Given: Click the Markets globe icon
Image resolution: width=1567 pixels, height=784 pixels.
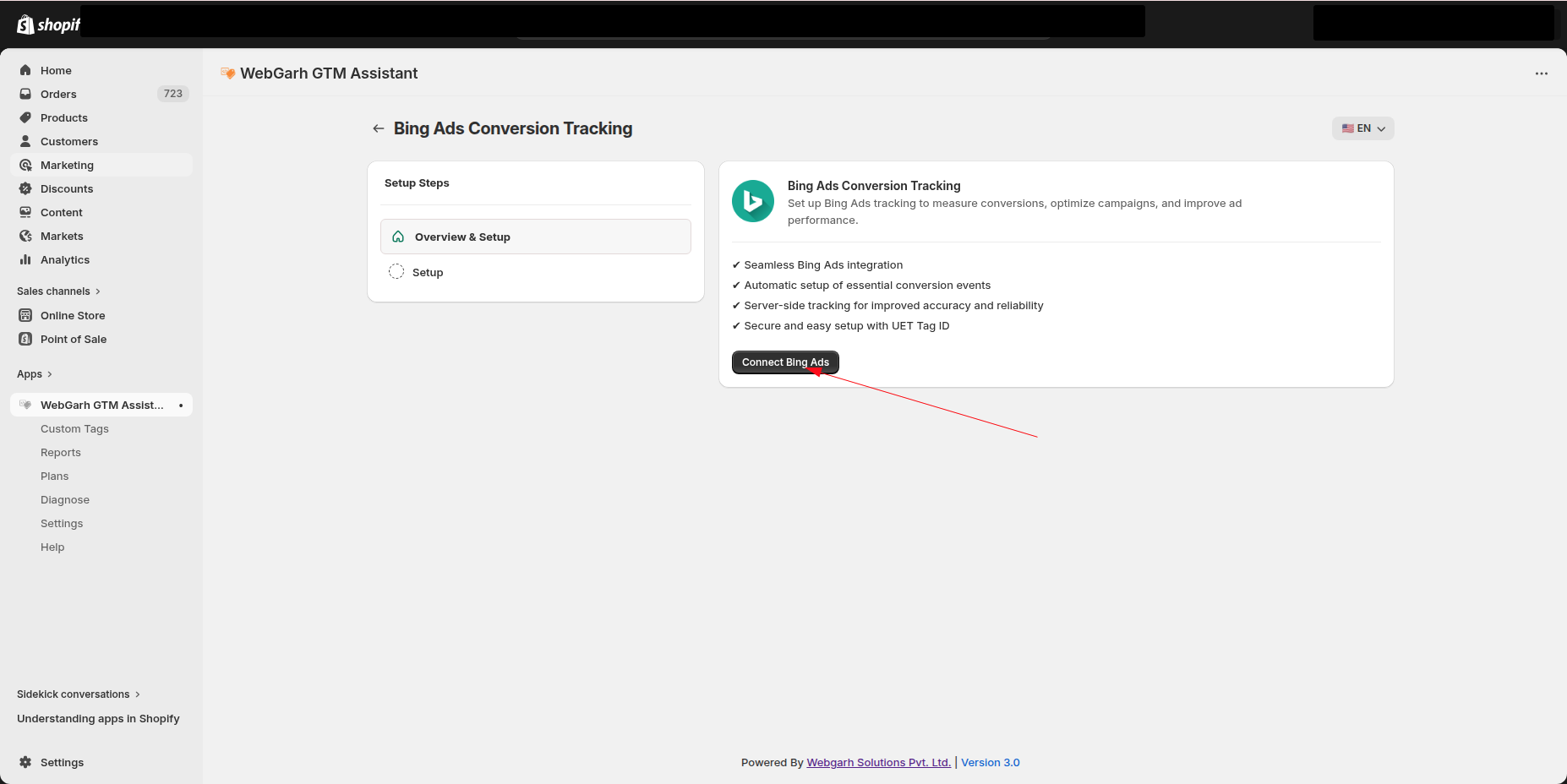Looking at the screenshot, I should (x=25, y=236).
